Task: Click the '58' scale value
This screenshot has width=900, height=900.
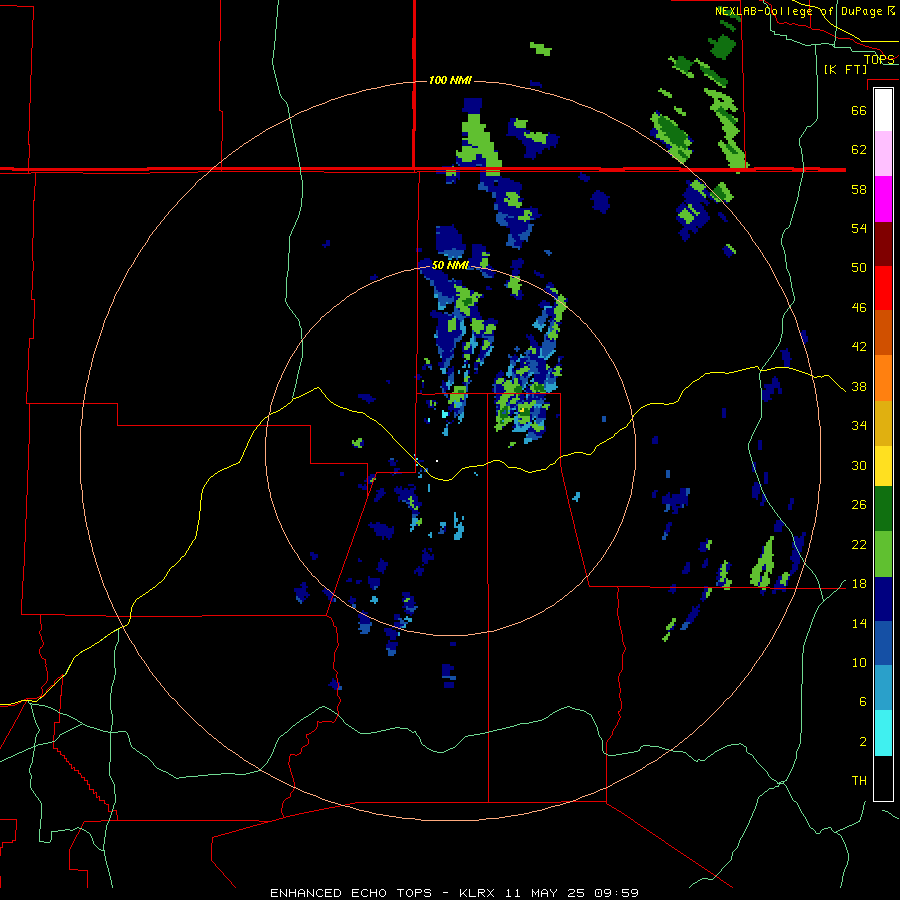Action: [859, 189]
